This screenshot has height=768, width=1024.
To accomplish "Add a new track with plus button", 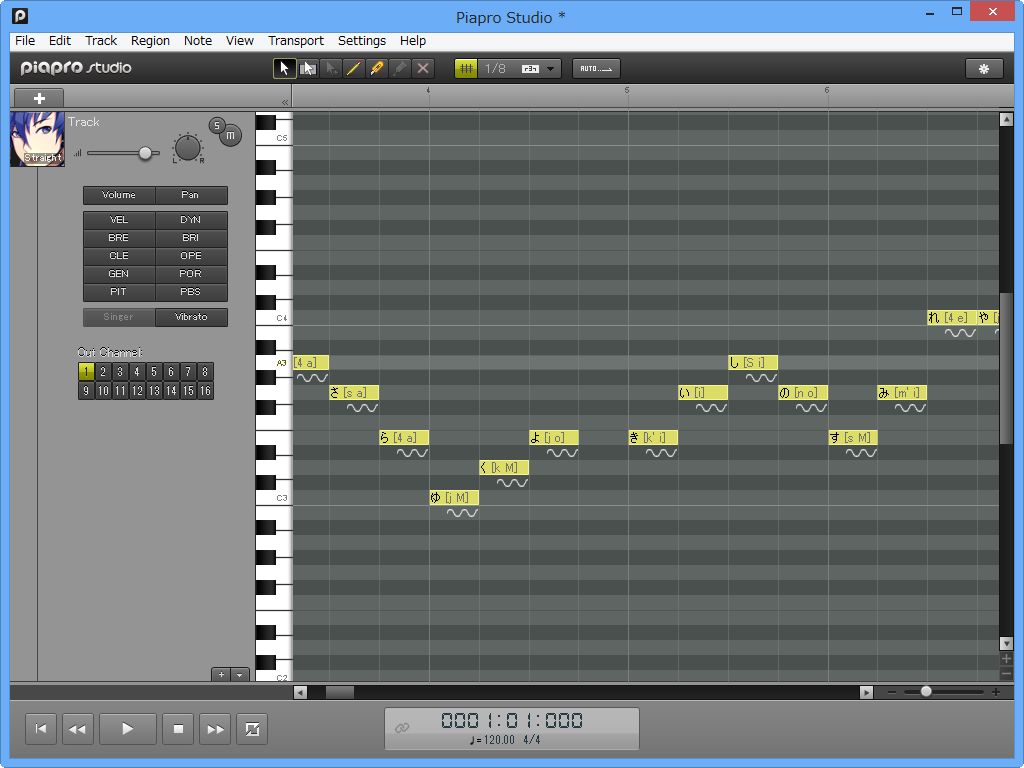I will click(39, 99).
